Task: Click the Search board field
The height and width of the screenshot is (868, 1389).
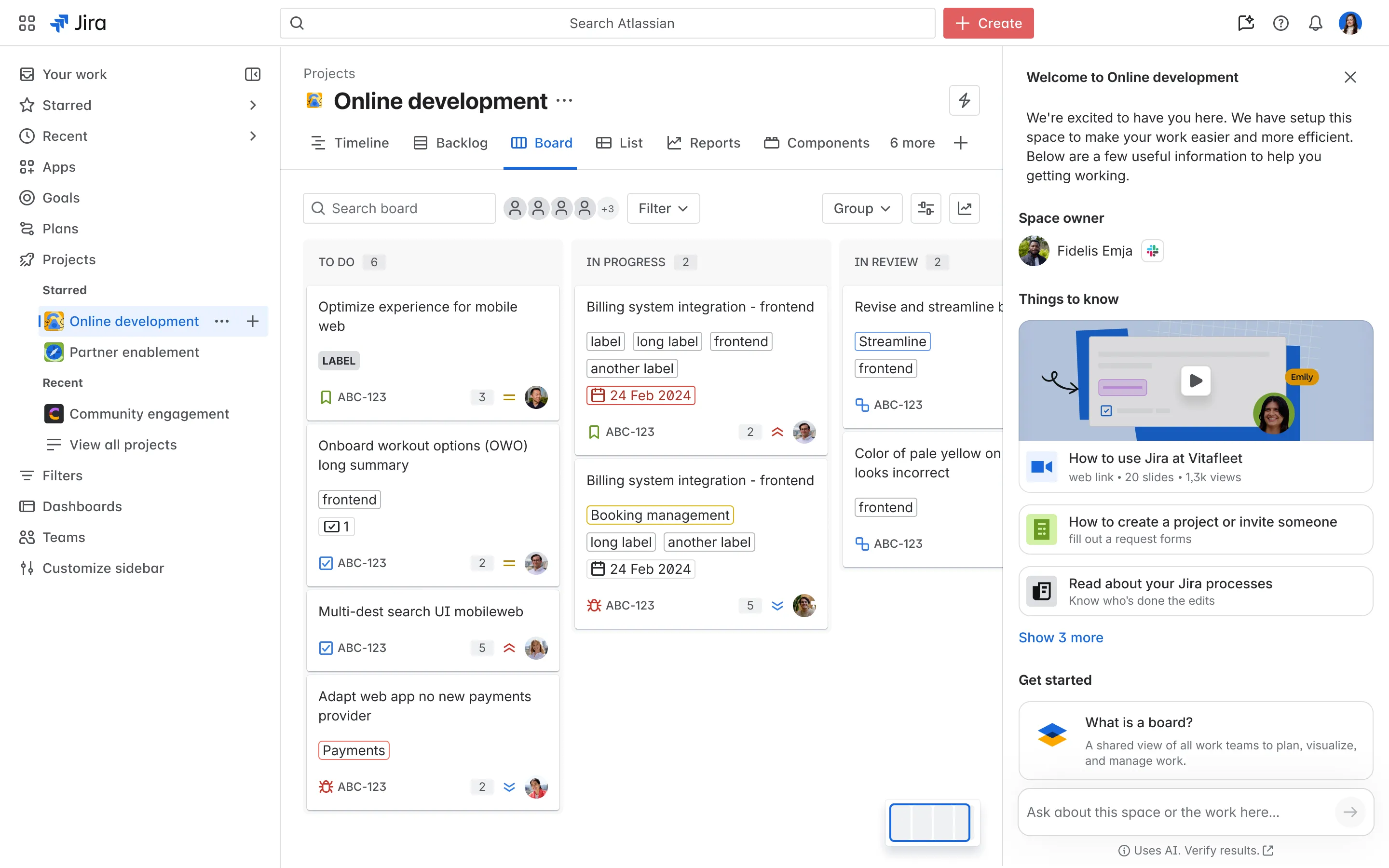Action: tap(399, 208)
